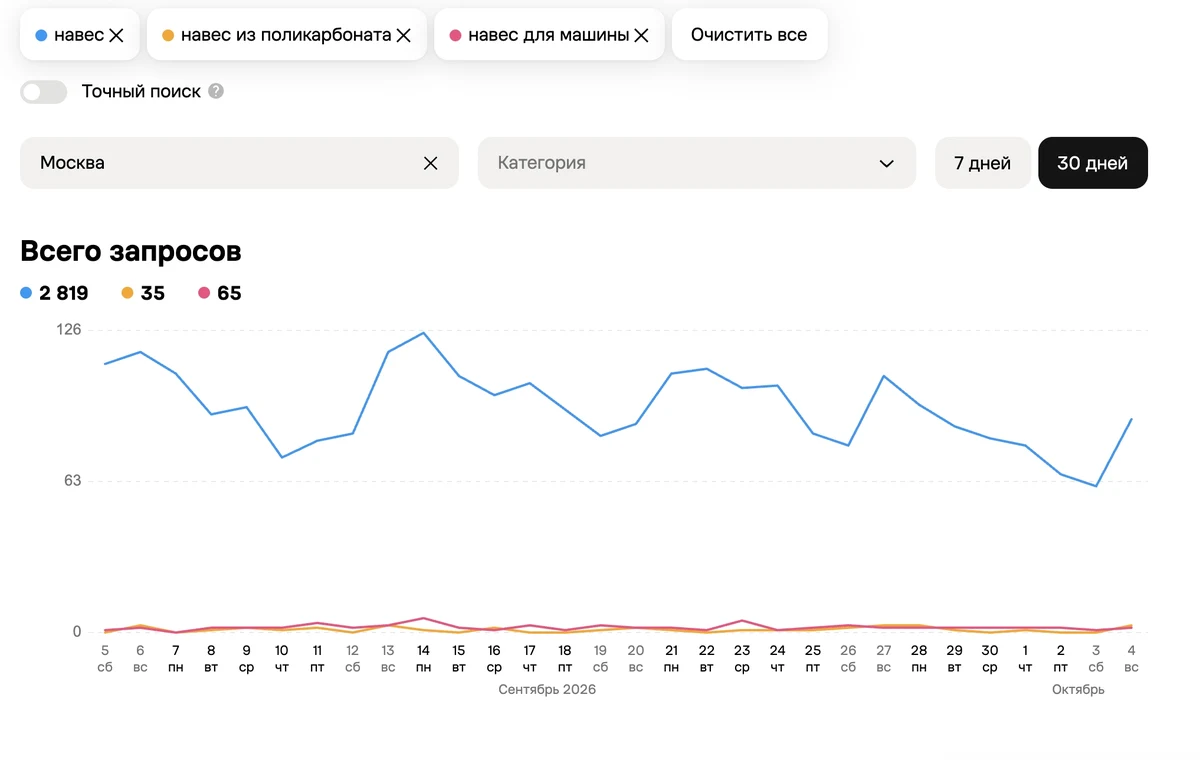The height and width of the screenshot is (760, 1200).
Task: Click the 'навес для машины' chip text
Action: coord(549,35)
